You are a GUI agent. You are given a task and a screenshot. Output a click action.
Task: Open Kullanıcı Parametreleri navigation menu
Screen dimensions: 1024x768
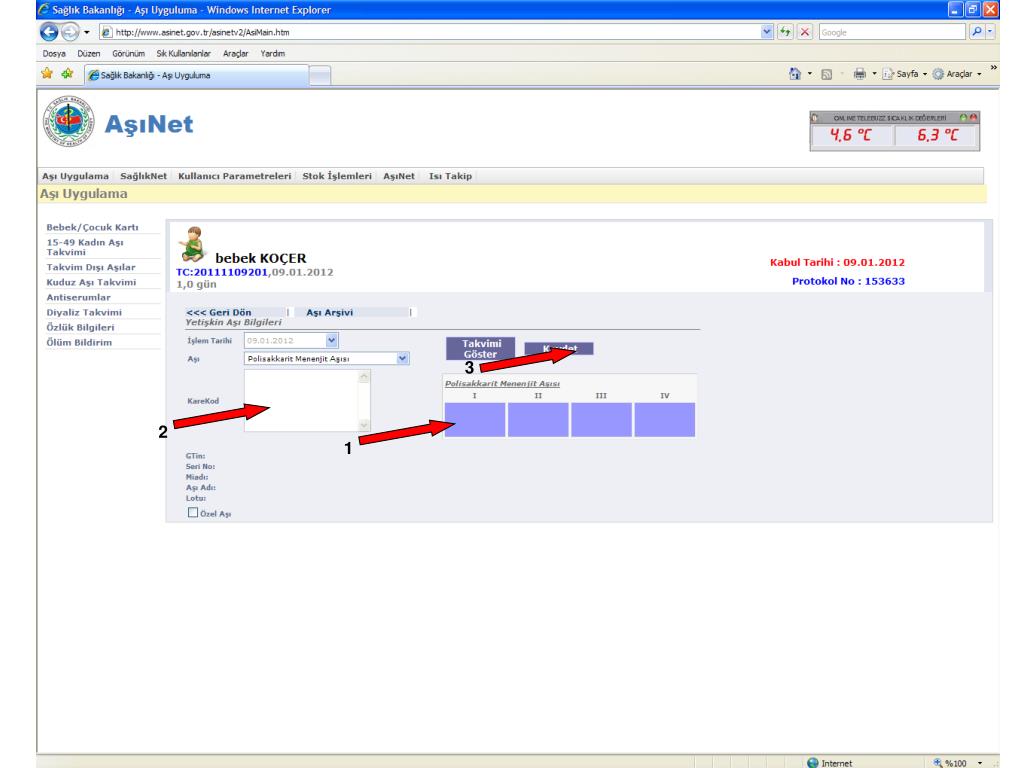[x=234, y=176]
